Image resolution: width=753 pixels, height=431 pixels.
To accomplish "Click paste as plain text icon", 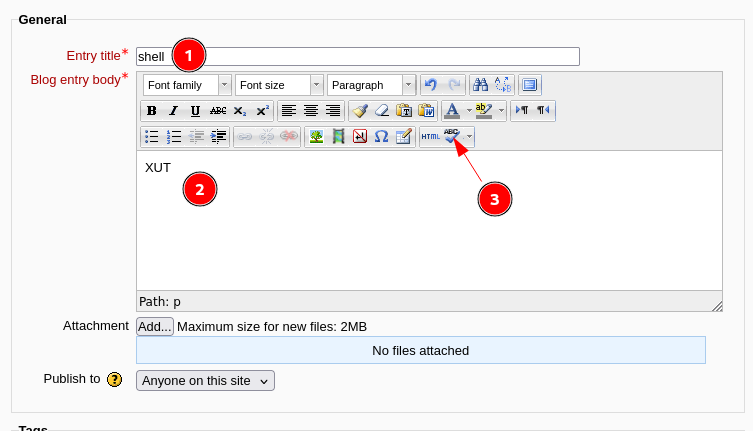I will tap(404, 111).
